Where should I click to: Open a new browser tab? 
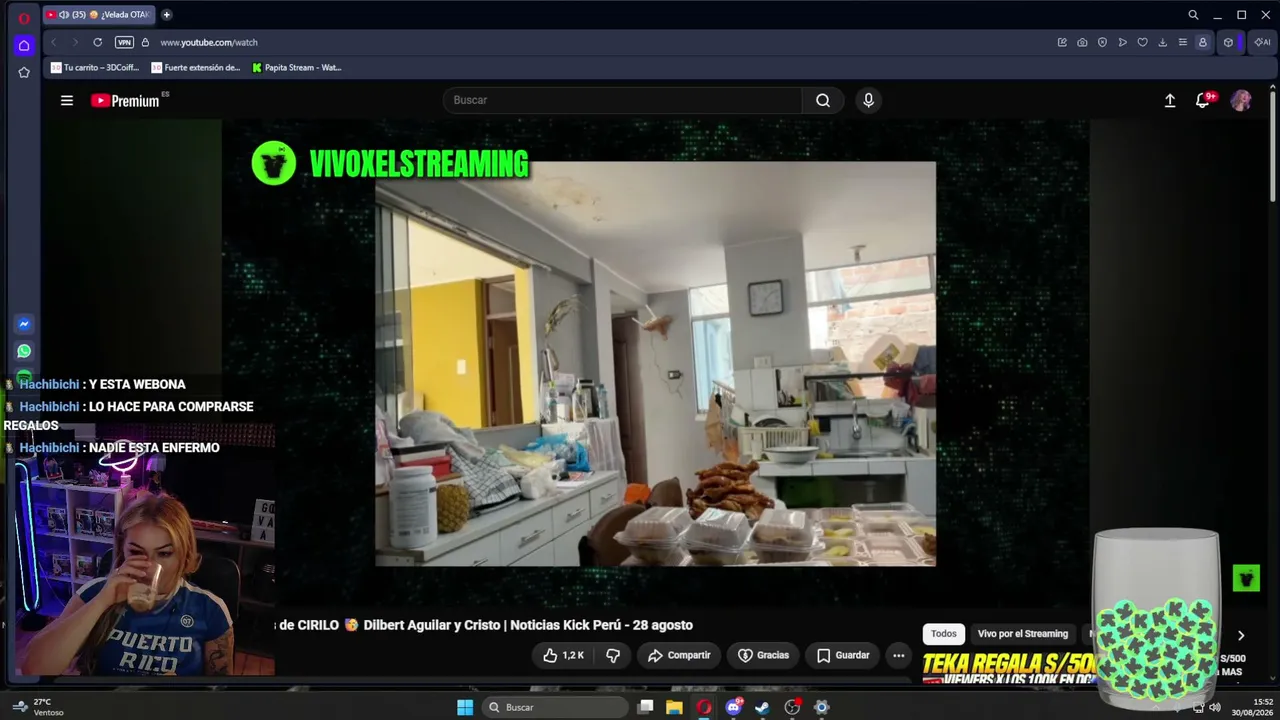point(166,15)
